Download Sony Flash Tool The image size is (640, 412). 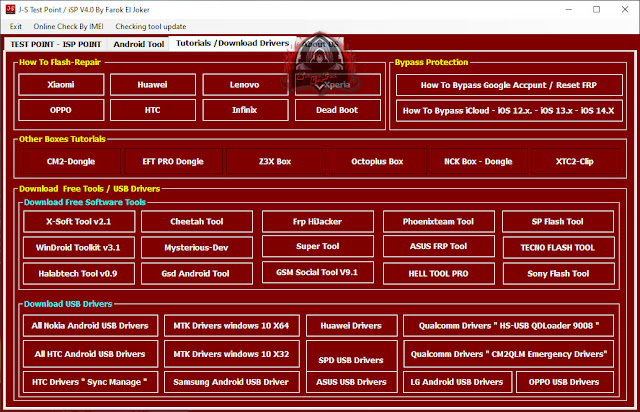click(558, 274)
